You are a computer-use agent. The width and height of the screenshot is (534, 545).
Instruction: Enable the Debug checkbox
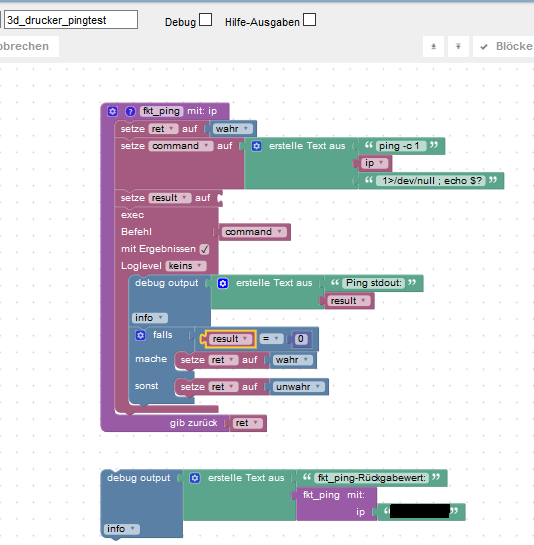(205, 20)
